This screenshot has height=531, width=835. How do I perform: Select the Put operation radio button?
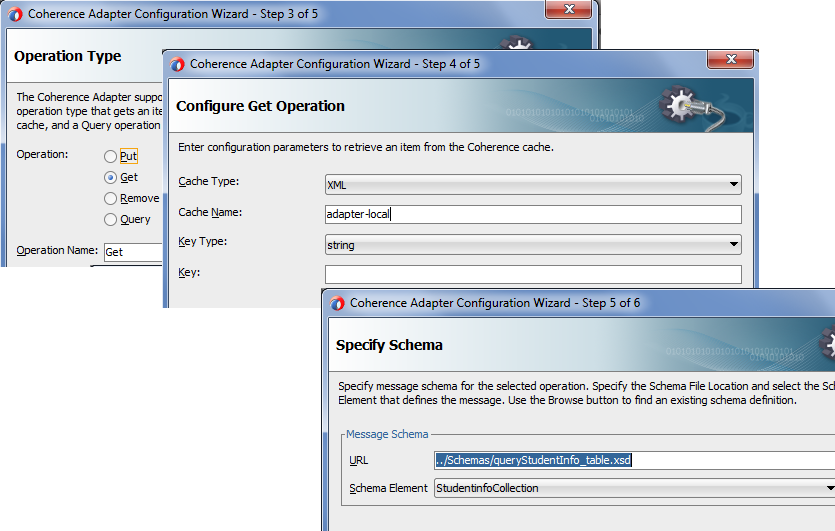pos(110,157)
